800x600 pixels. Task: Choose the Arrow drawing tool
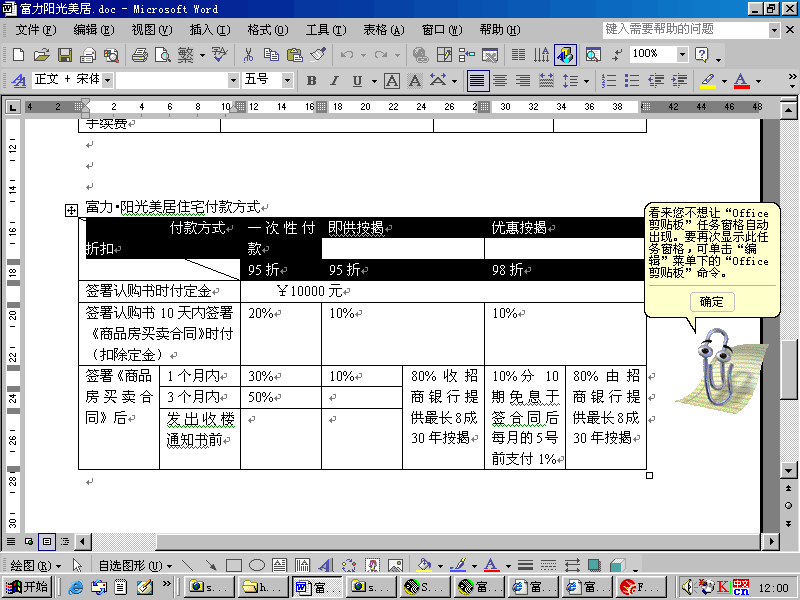pyautogui.click(x=210, y=565)
